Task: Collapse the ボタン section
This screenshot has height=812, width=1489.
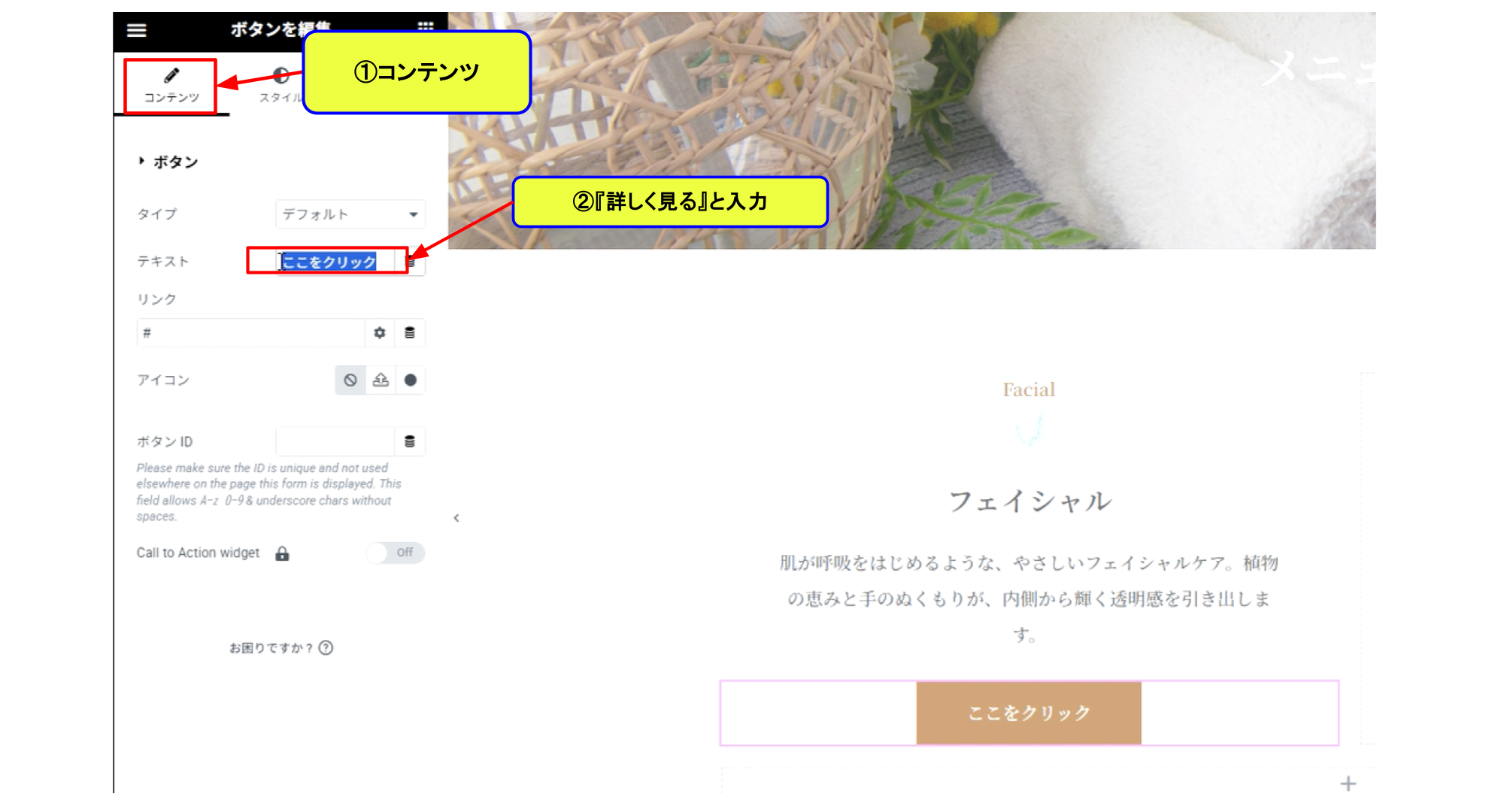Action: tap(168, 162)
